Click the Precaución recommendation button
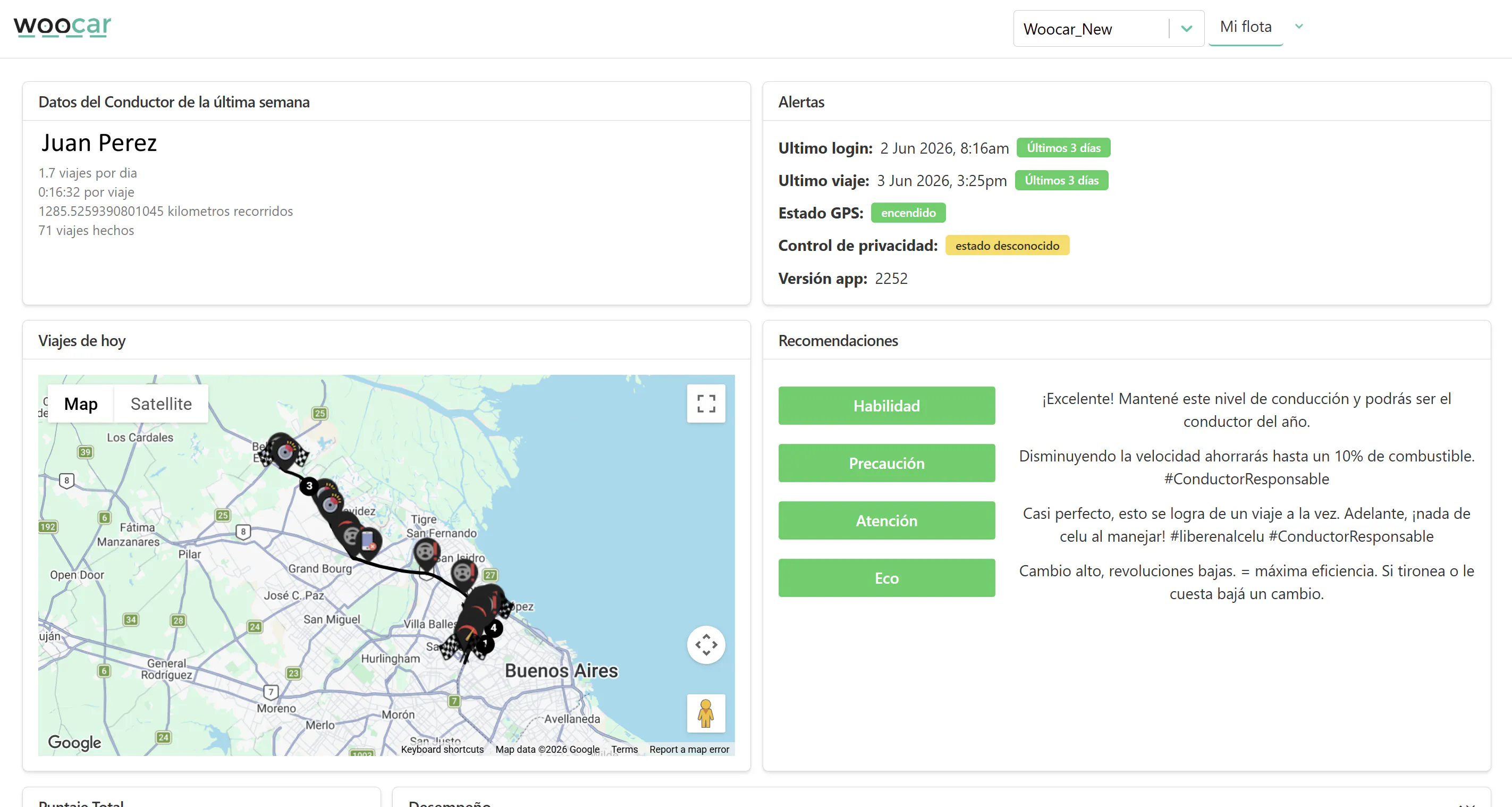Screen dimensions: 1512x807 point(886,464)
